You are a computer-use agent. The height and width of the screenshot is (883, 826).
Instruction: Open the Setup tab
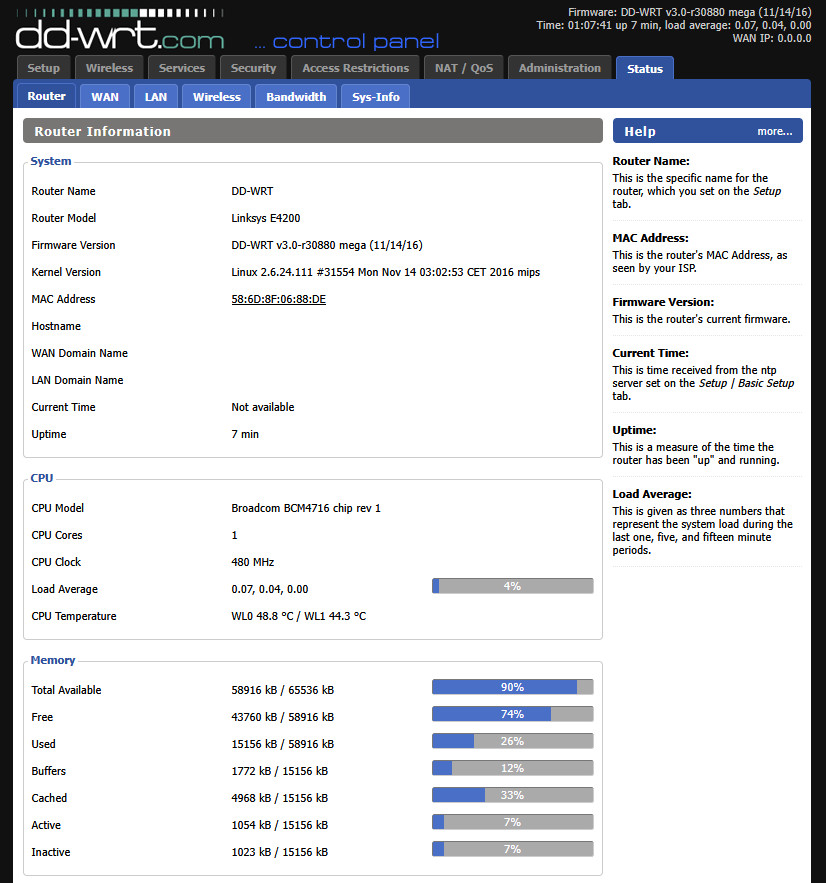[x=42, y=67]
